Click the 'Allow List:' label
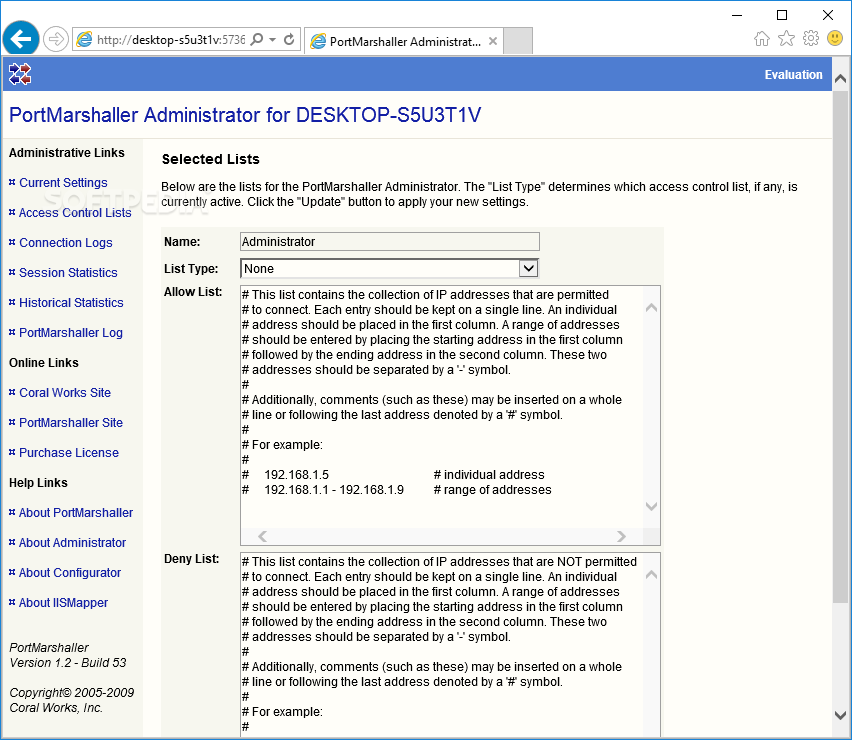This screenshot has height=740, width=852. (193, 292)
